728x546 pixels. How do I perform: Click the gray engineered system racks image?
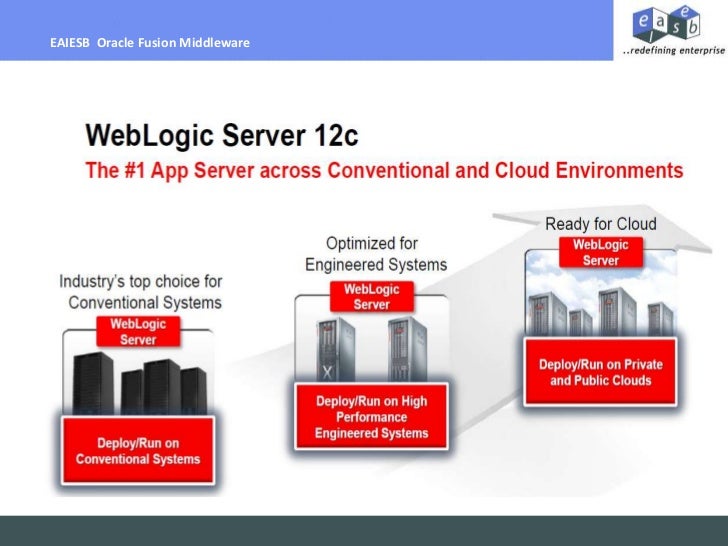click(371, 350)
